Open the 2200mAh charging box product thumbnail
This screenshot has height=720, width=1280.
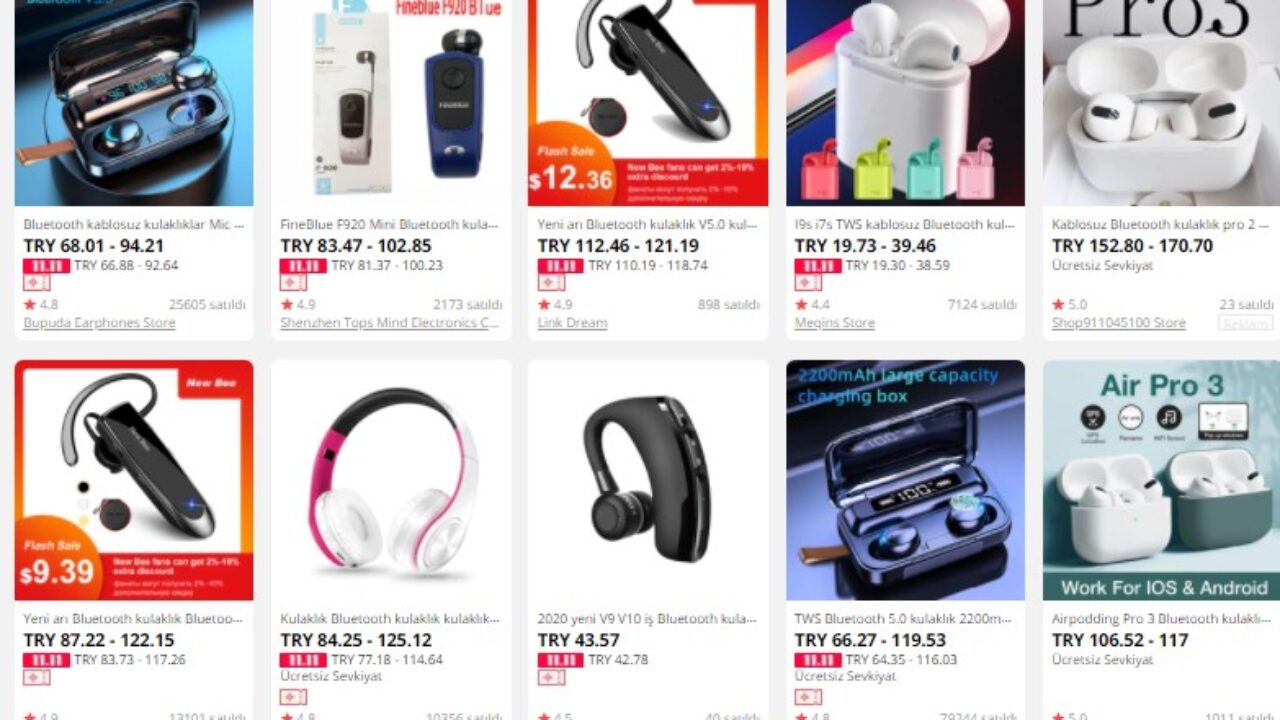pyautogui.click(x=905, y=480)
